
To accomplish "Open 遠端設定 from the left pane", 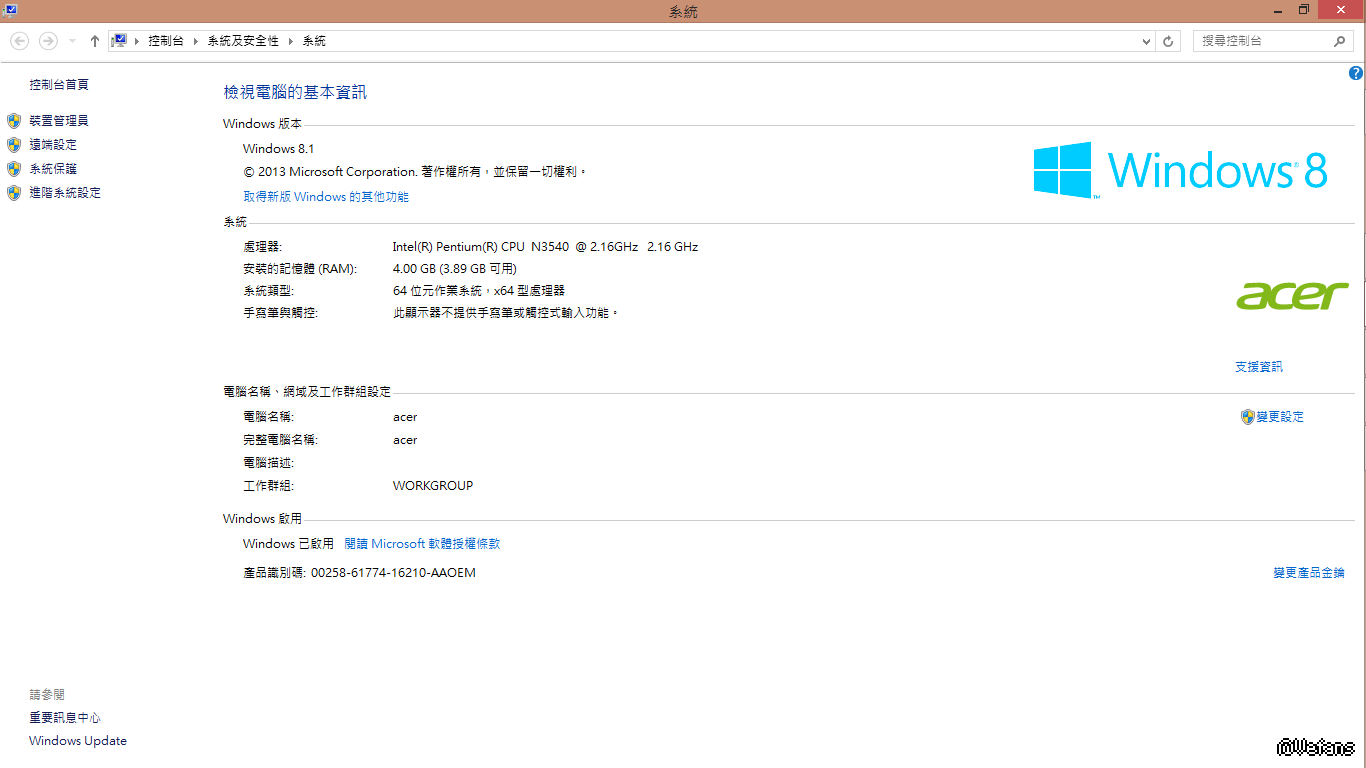I will click(x=53, y=145).
